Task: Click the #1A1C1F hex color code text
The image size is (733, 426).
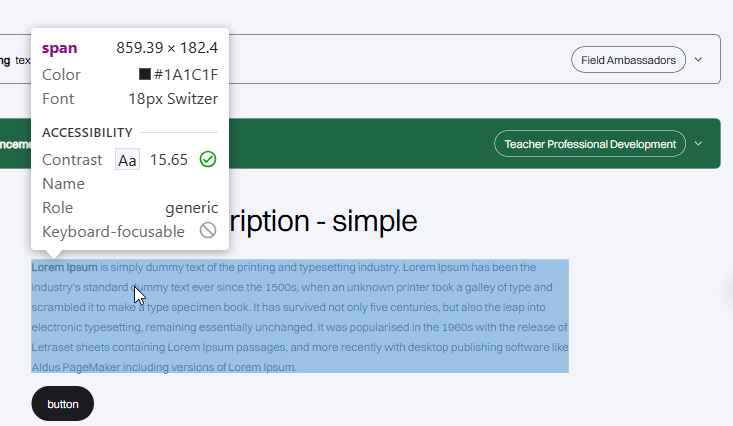Action: tap(186, 75)
